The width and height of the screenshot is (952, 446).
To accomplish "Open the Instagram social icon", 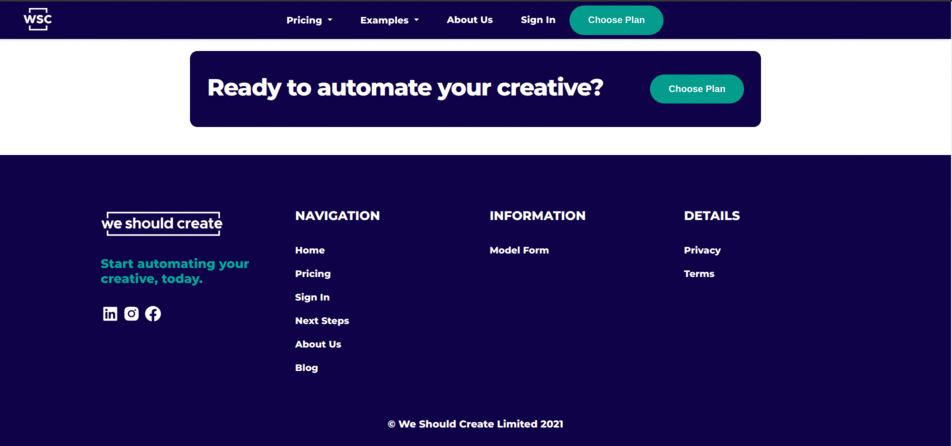I will pos(131,314).
